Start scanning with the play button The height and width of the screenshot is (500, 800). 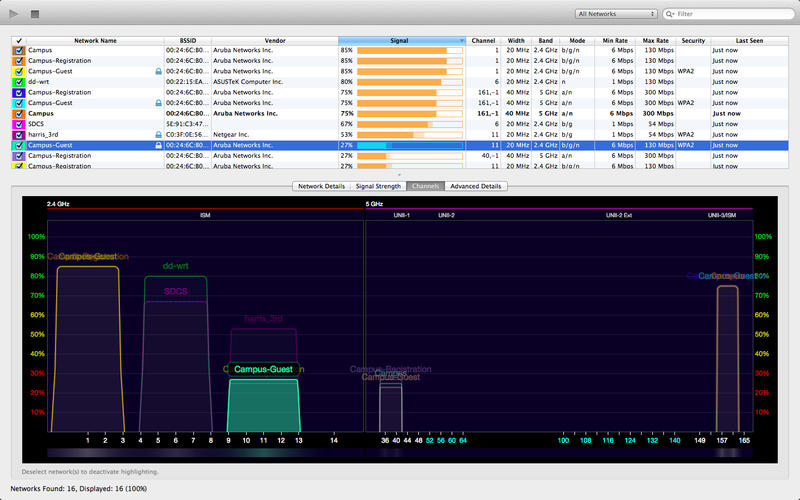14,14
